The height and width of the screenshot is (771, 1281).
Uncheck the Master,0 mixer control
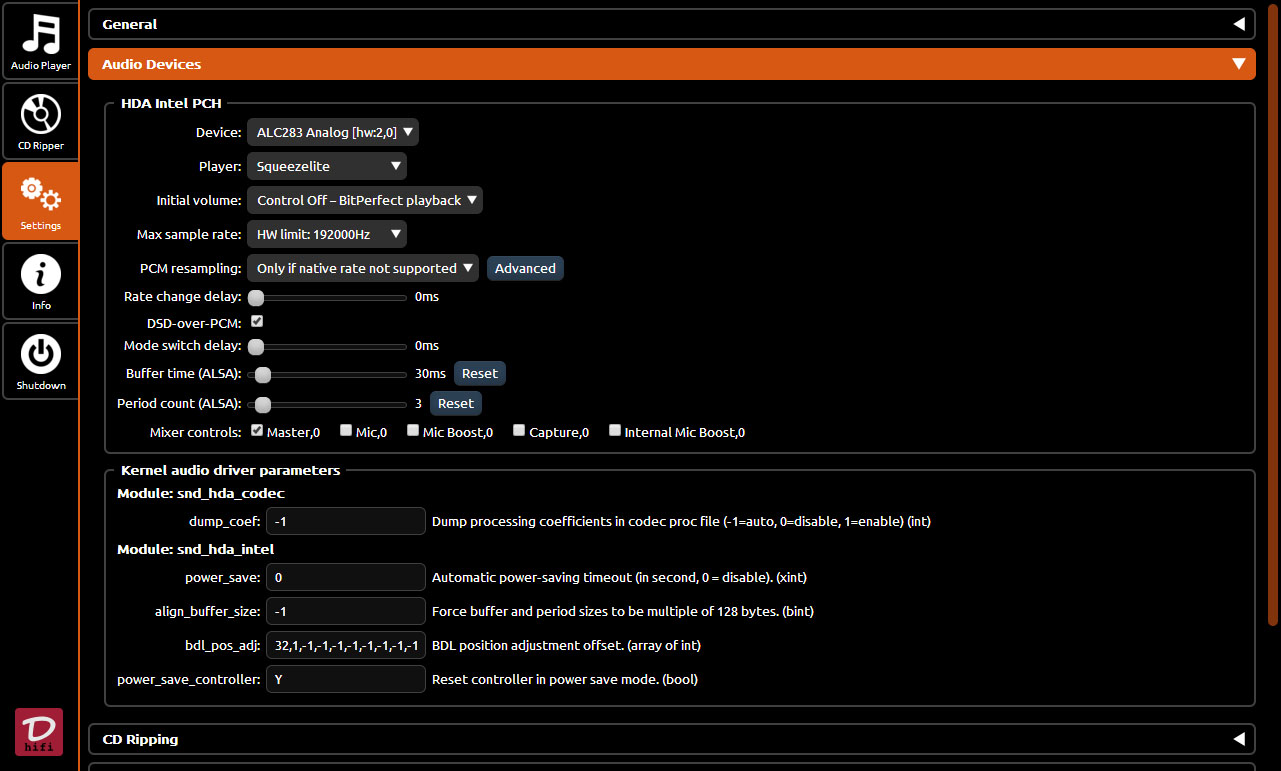click(257, 431)
